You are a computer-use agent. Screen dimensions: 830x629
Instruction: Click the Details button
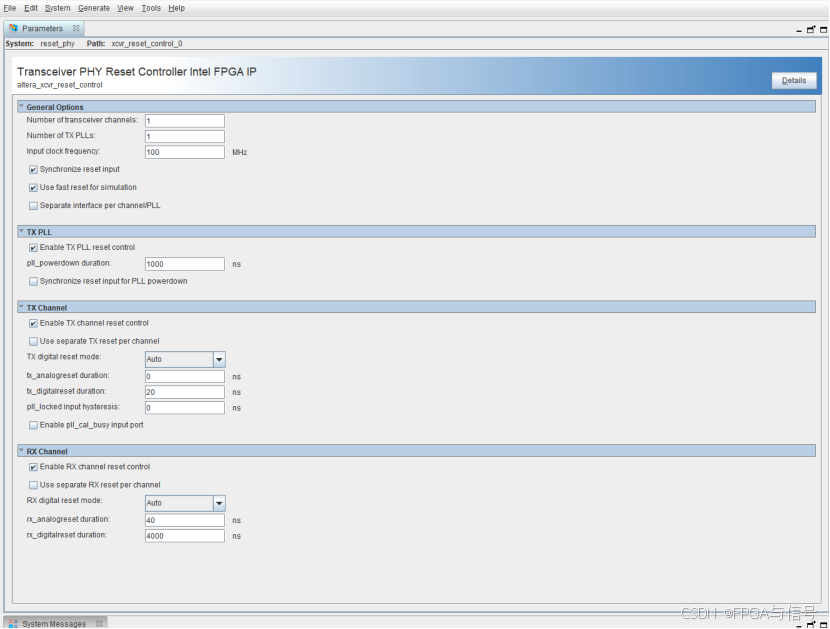click(794, 80)
